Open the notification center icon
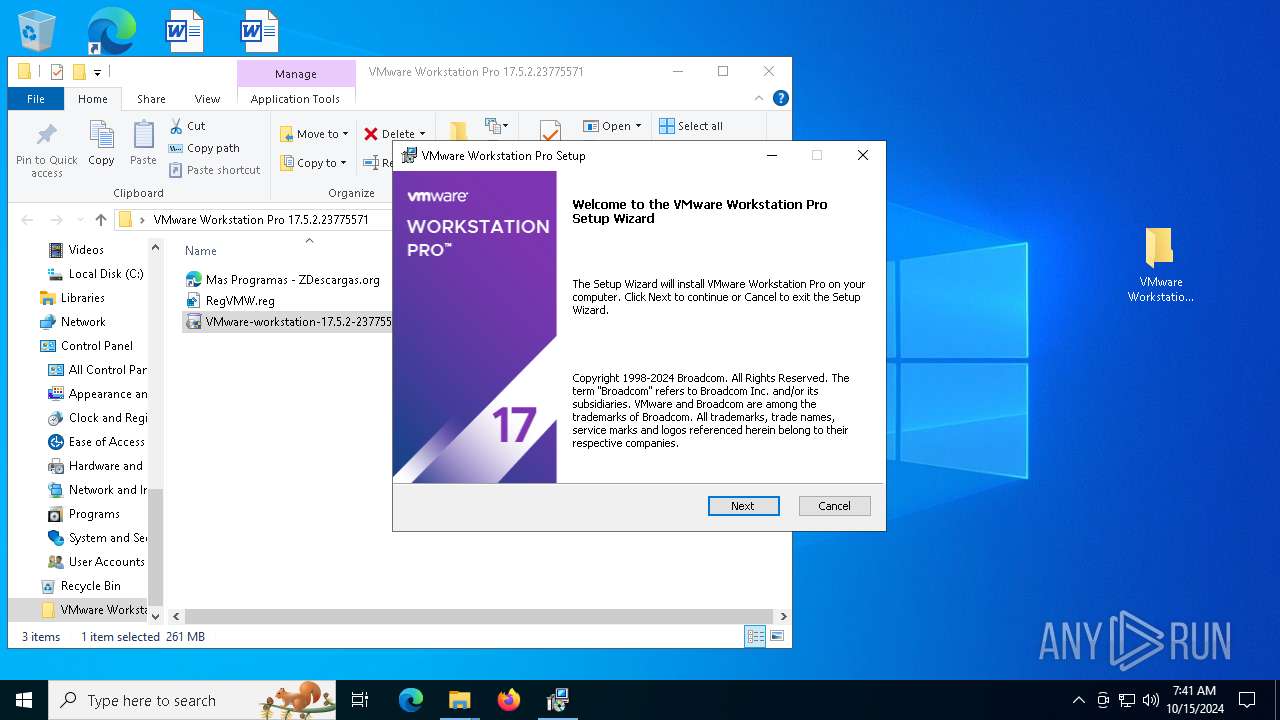This screenshot has width=1280, height=720. 1247,700
